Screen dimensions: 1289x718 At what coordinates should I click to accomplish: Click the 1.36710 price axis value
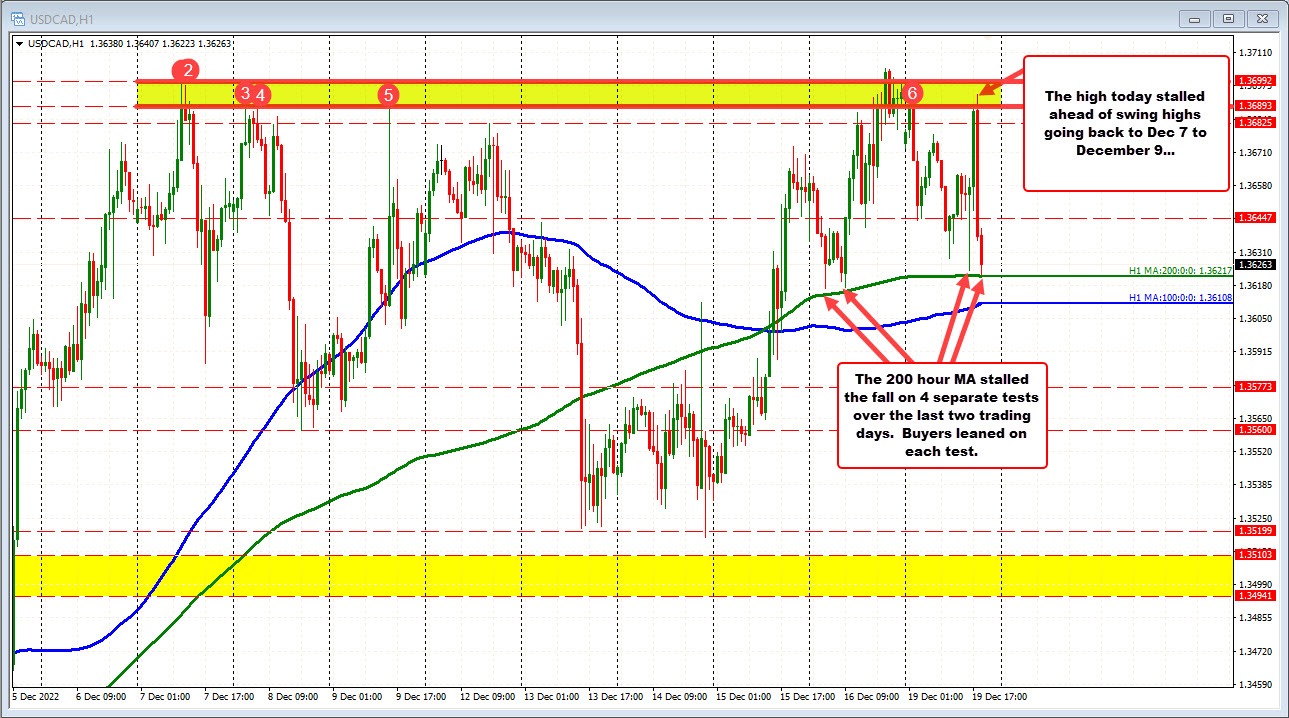click(1256, 152)
